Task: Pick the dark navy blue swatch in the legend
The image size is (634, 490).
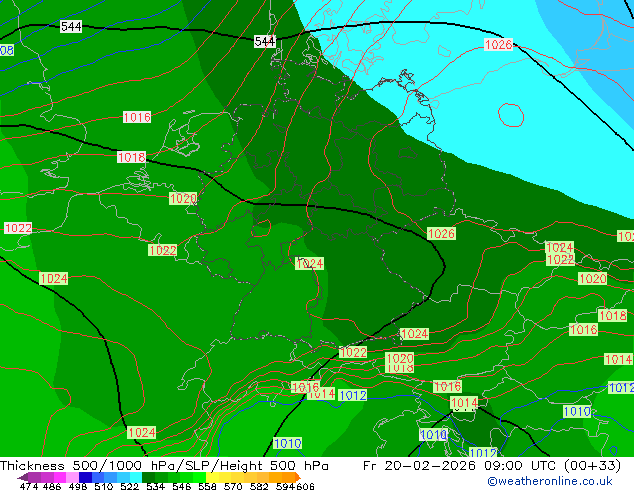Action: (85, 477)
